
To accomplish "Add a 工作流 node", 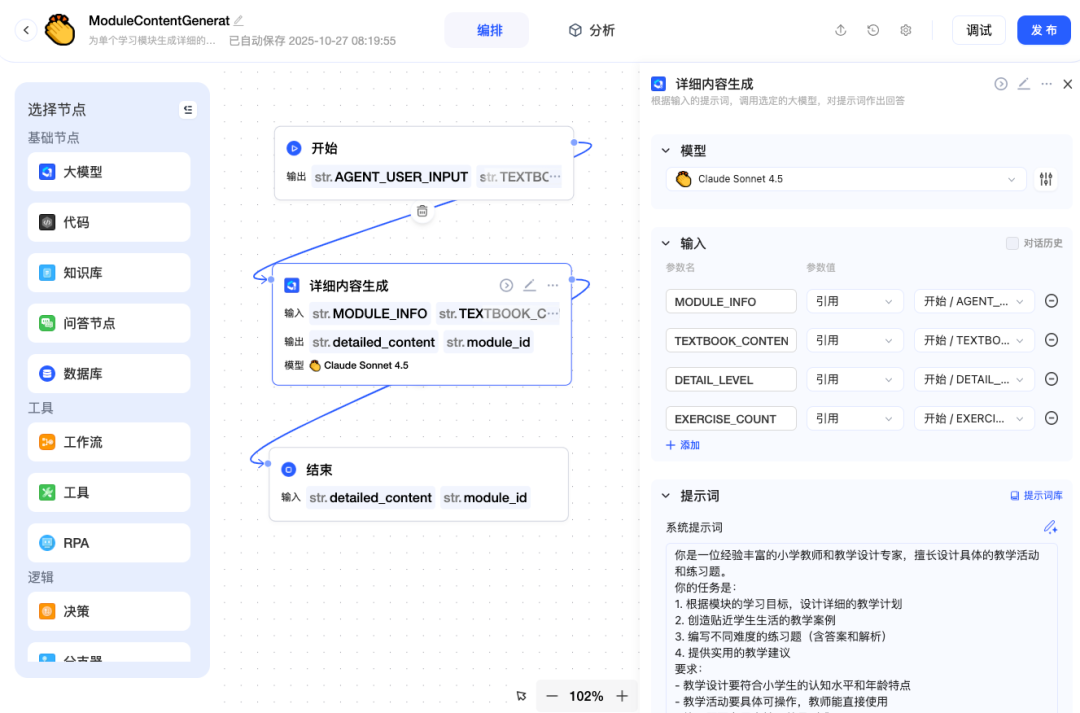I will point(109,442).
